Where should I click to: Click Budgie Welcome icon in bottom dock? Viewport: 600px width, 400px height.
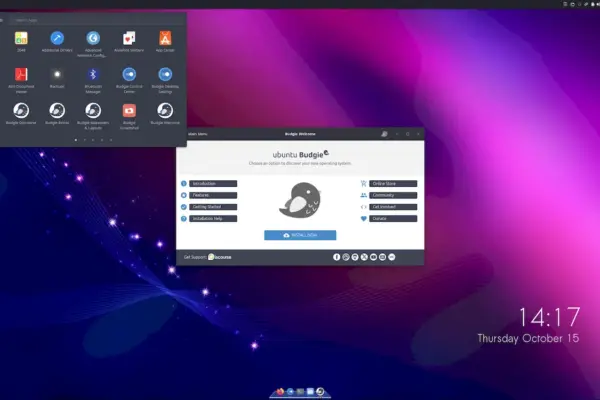tap(320, 391)
